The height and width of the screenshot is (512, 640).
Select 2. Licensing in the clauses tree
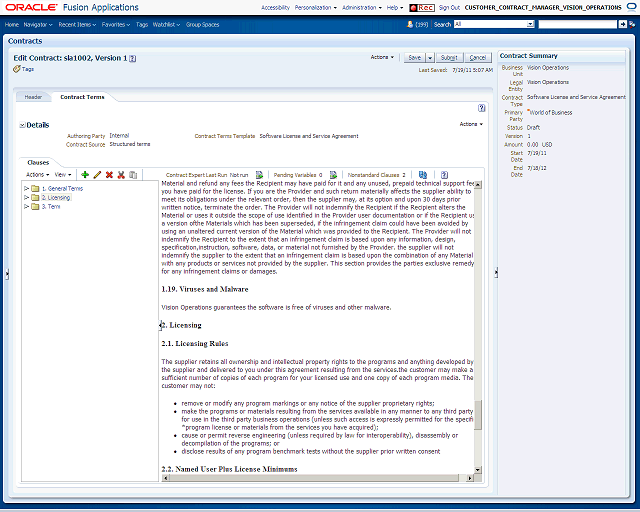coord(56,198)
